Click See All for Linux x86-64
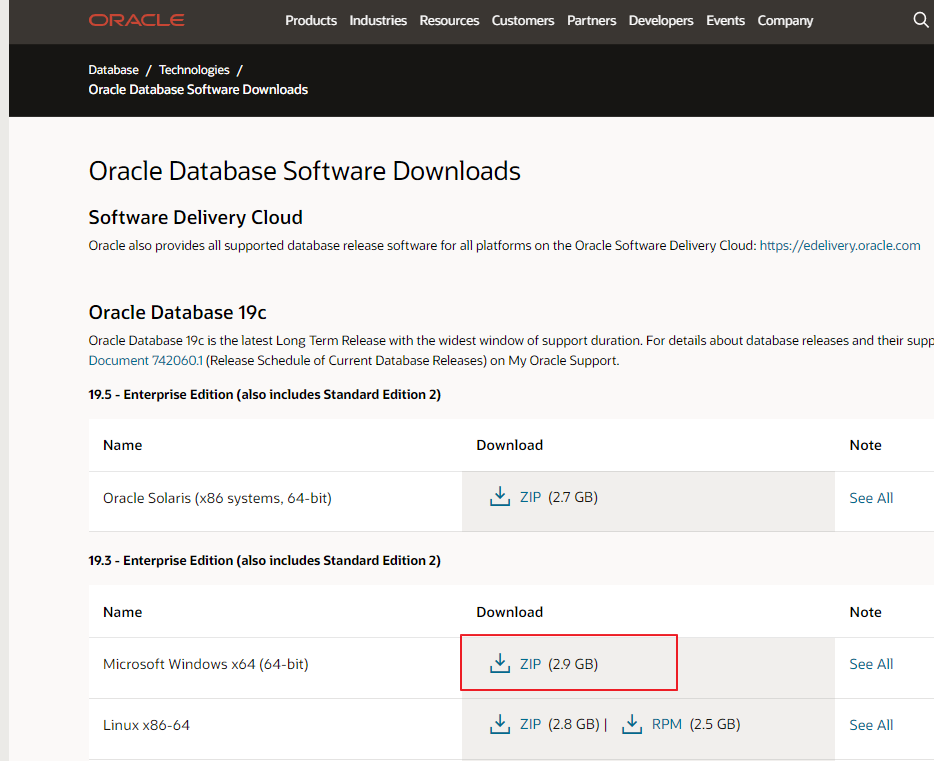This screenshot has width=934, height=761. pyautogui.click(x=871, y=725)
